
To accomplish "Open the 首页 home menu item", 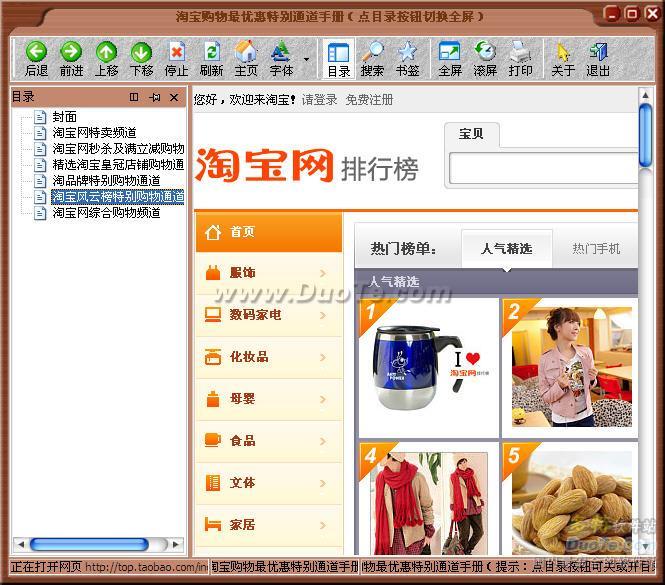I will point(269,232).
